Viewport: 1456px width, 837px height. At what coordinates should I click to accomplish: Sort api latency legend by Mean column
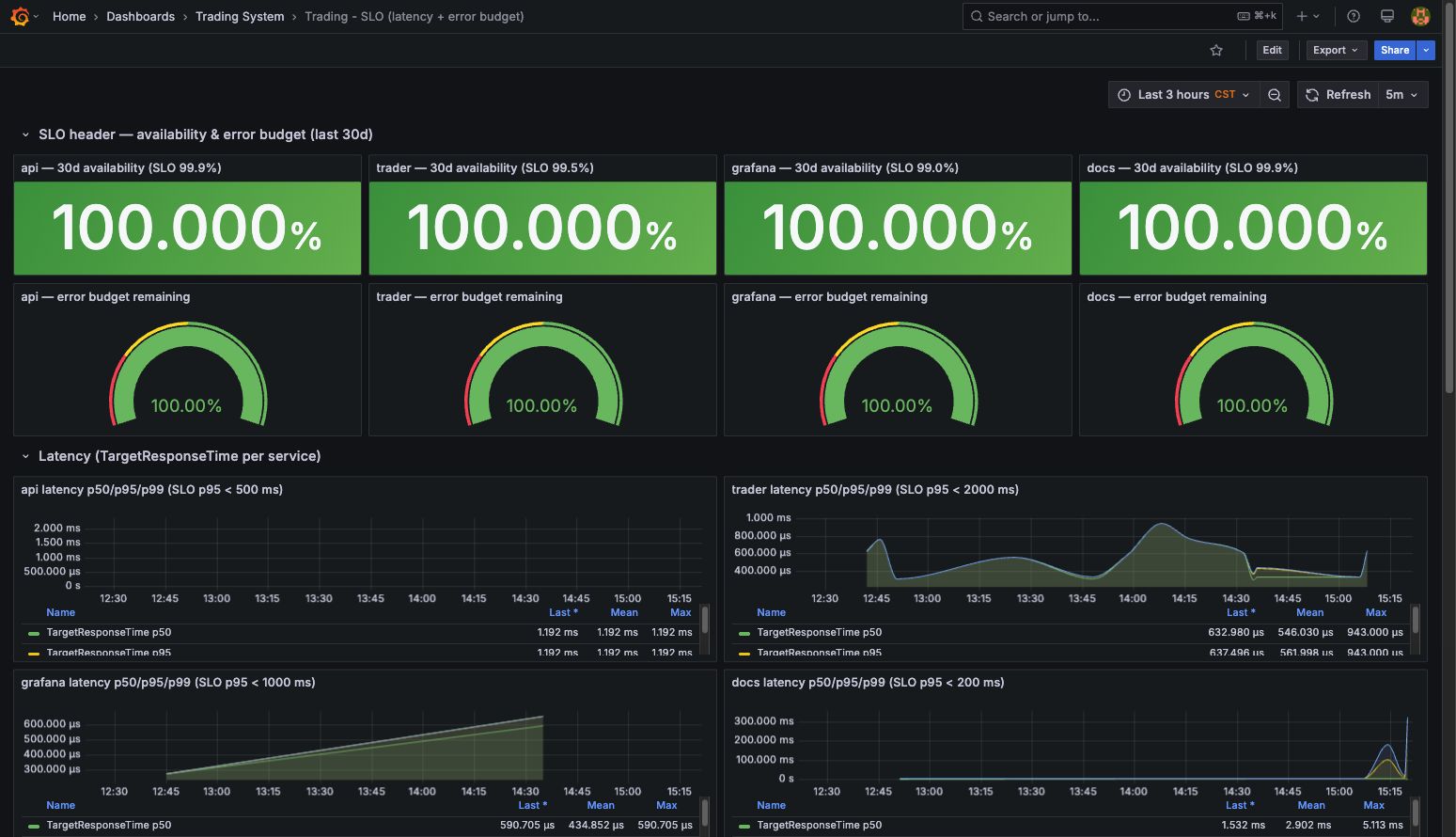tap(624, 612)
